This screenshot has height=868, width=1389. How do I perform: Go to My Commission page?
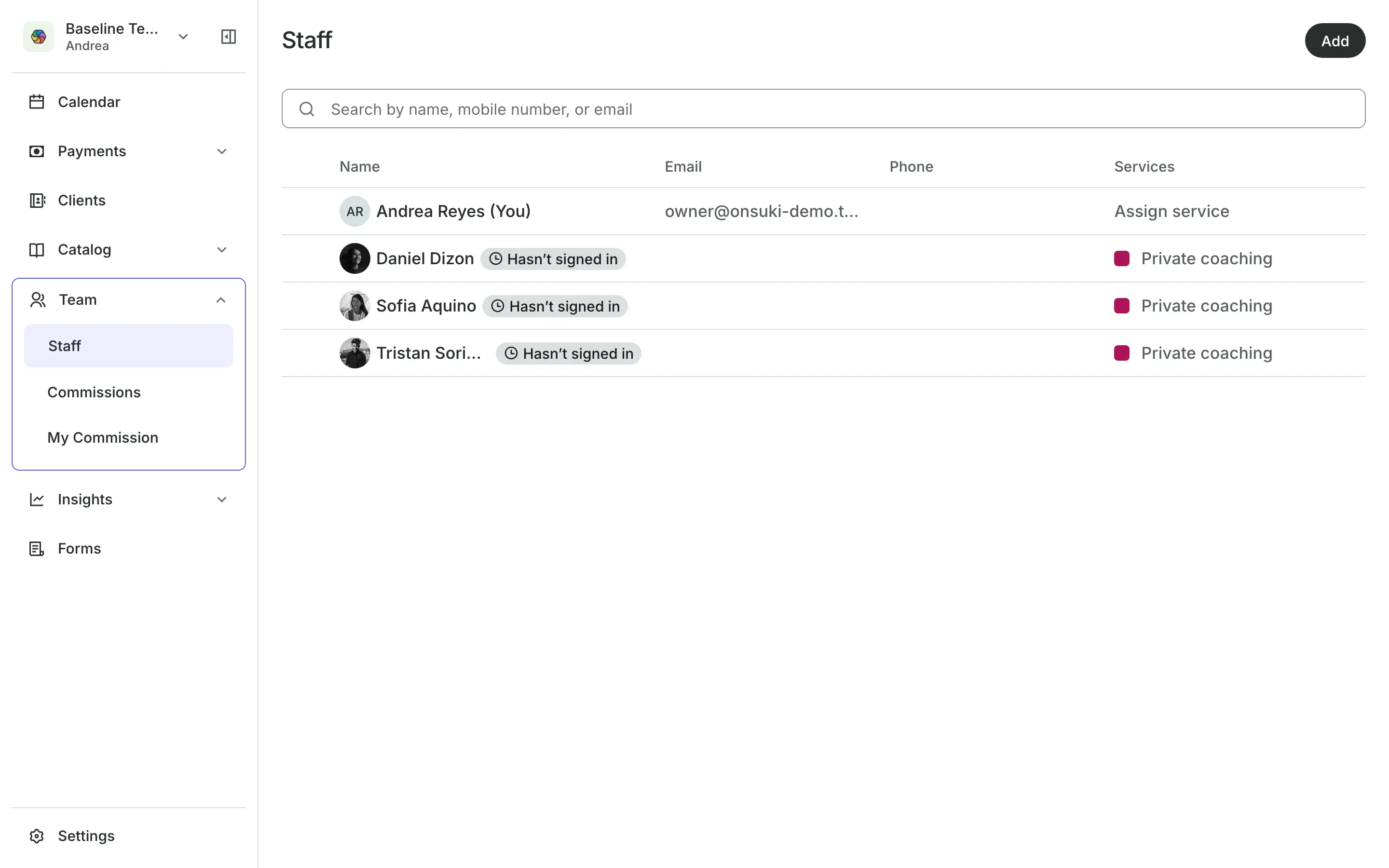[103, 437]
